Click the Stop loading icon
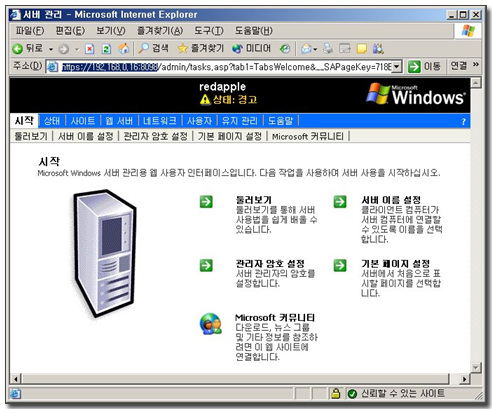492x409 pixels. coord(89,49)
